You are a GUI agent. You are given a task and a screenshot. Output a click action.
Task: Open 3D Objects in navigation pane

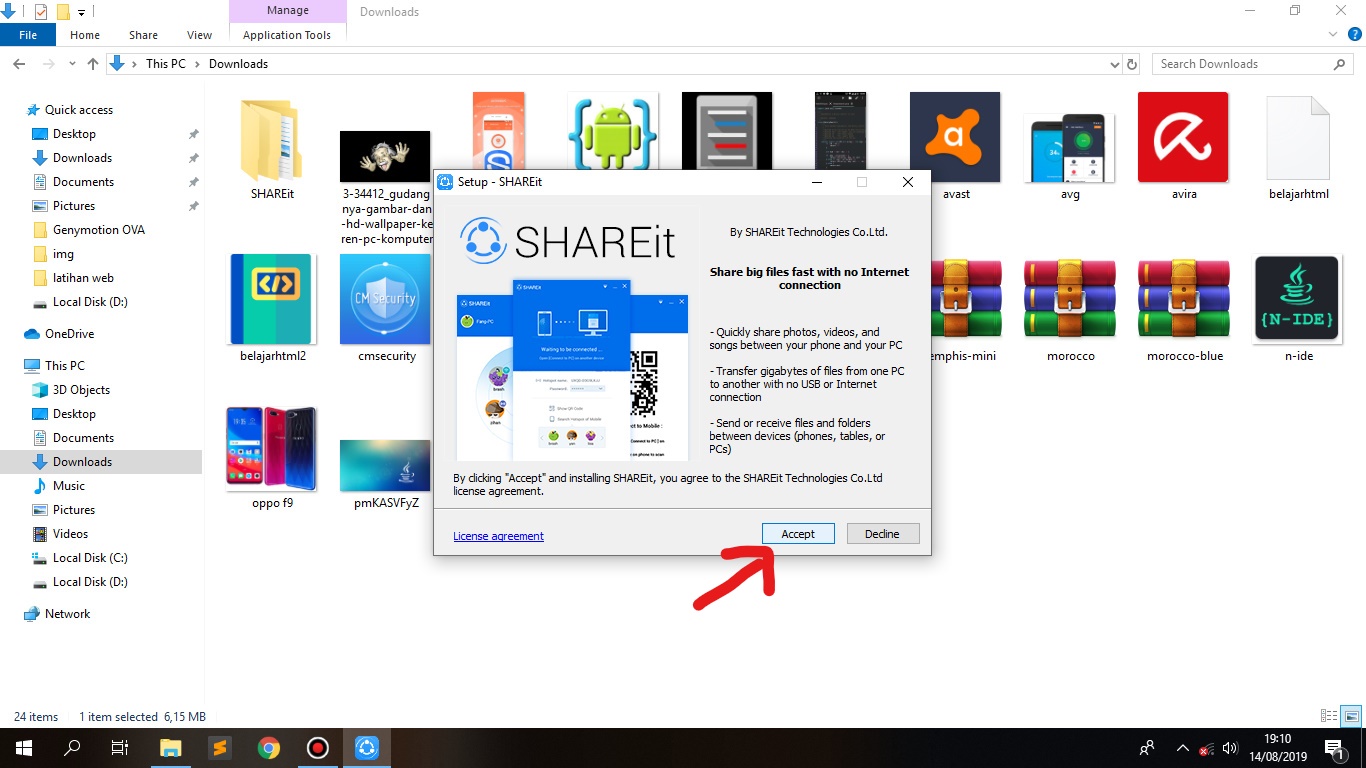pos(81,390)
